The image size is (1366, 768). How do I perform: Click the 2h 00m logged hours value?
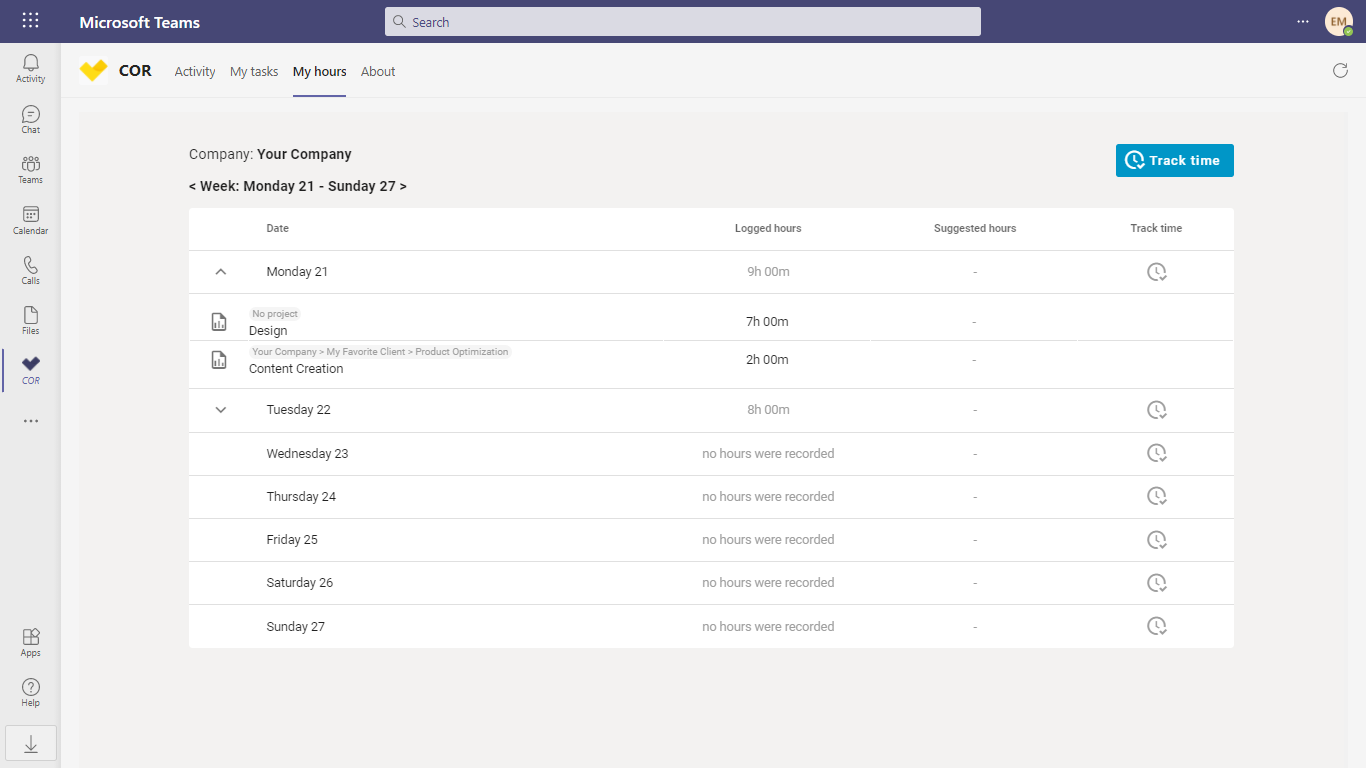[x=768, y=360]
